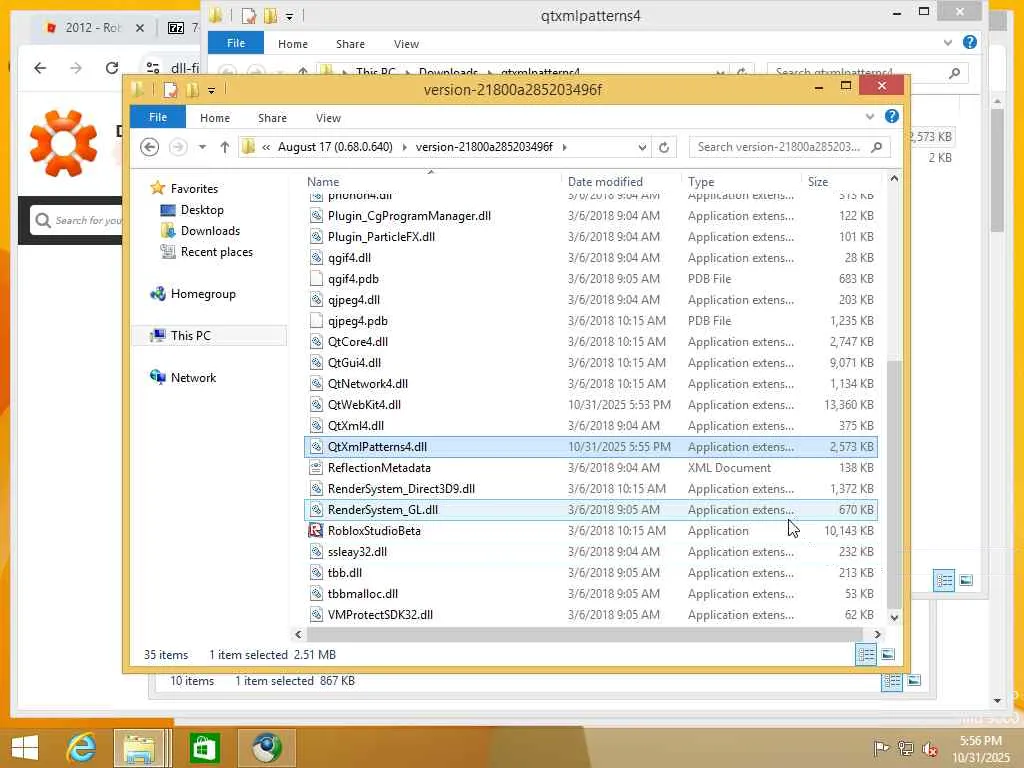Click horizontal scrollbar thumb in file list
The image size is (1024, 768).
pos(584,634)
